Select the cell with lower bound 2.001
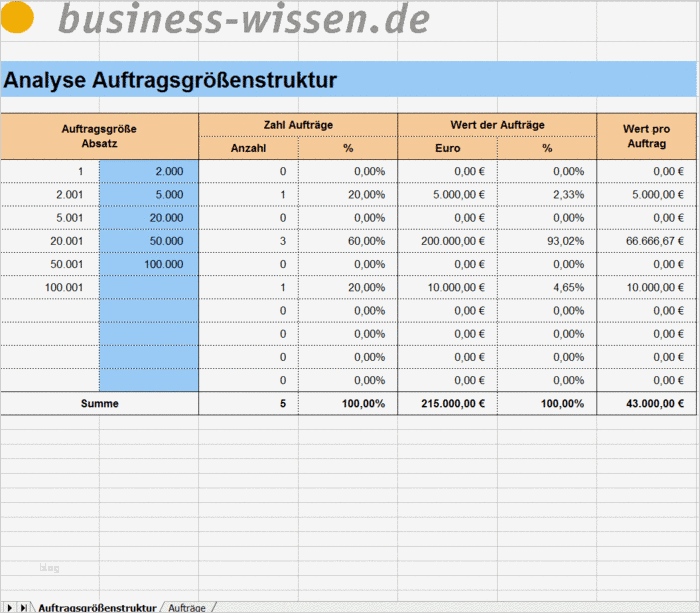 [x=50, y=195]
